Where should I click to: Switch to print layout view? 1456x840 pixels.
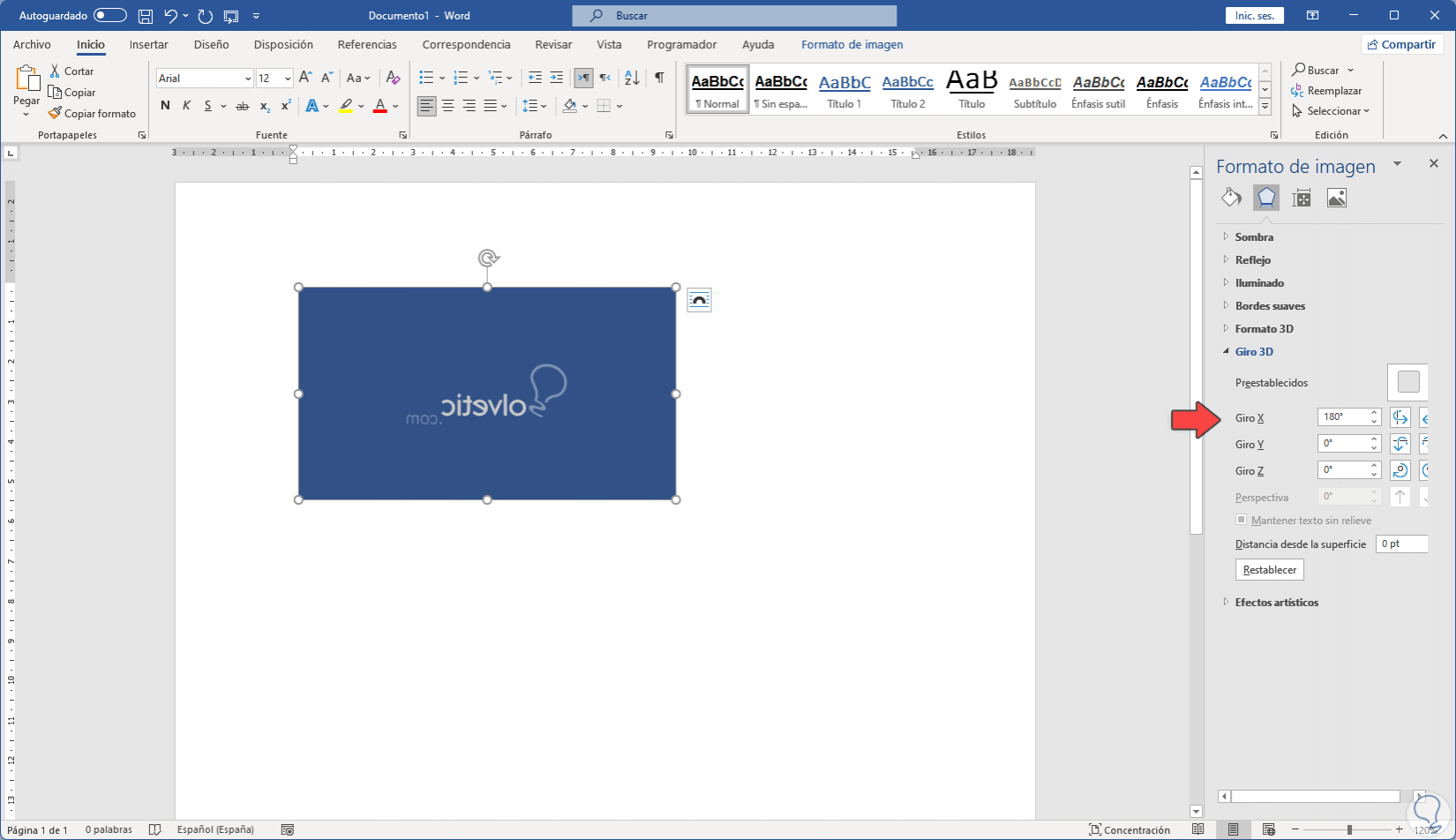[x=1233, y=829]
